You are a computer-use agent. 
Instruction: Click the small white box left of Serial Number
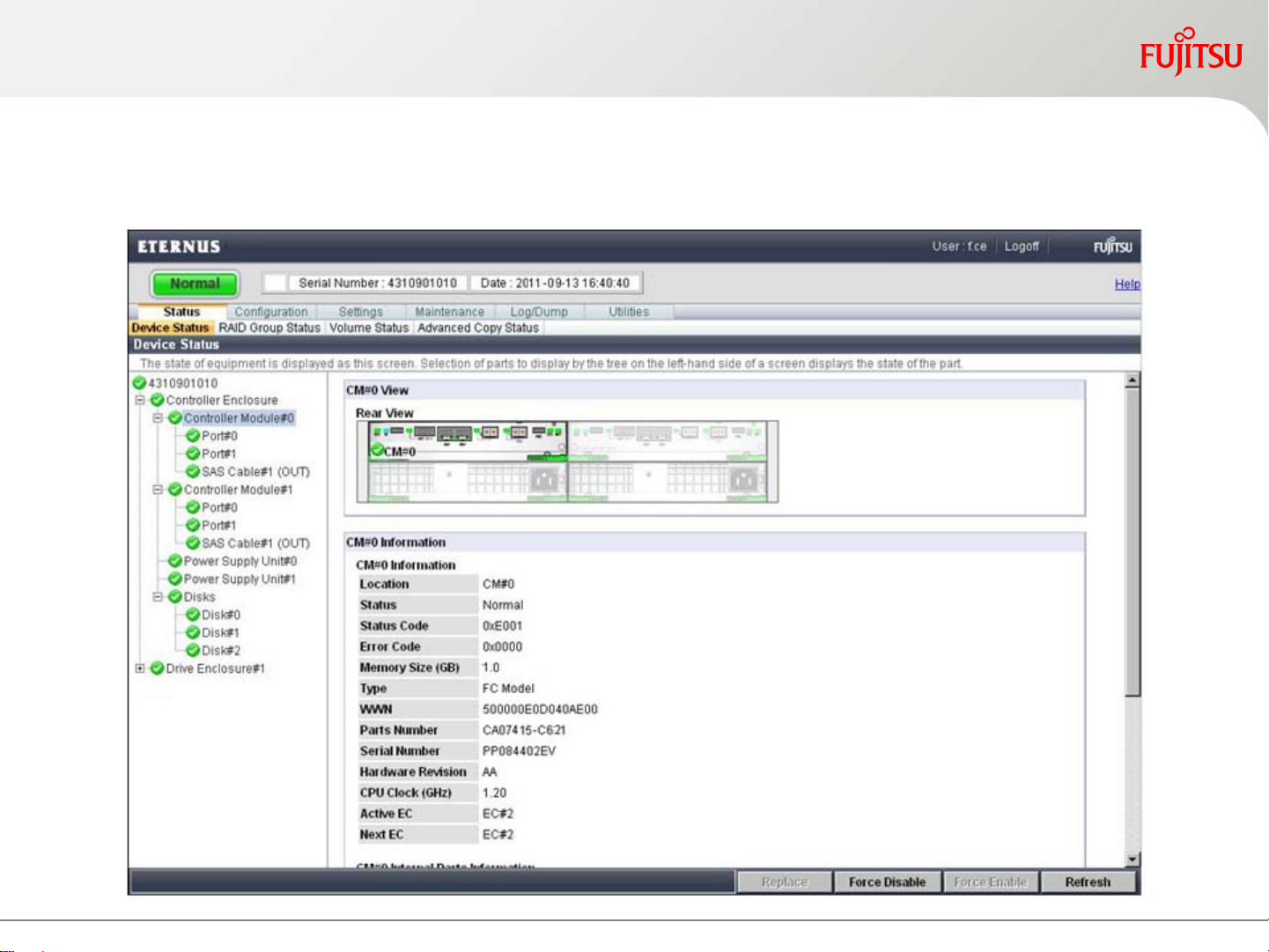tap(276, 283)
